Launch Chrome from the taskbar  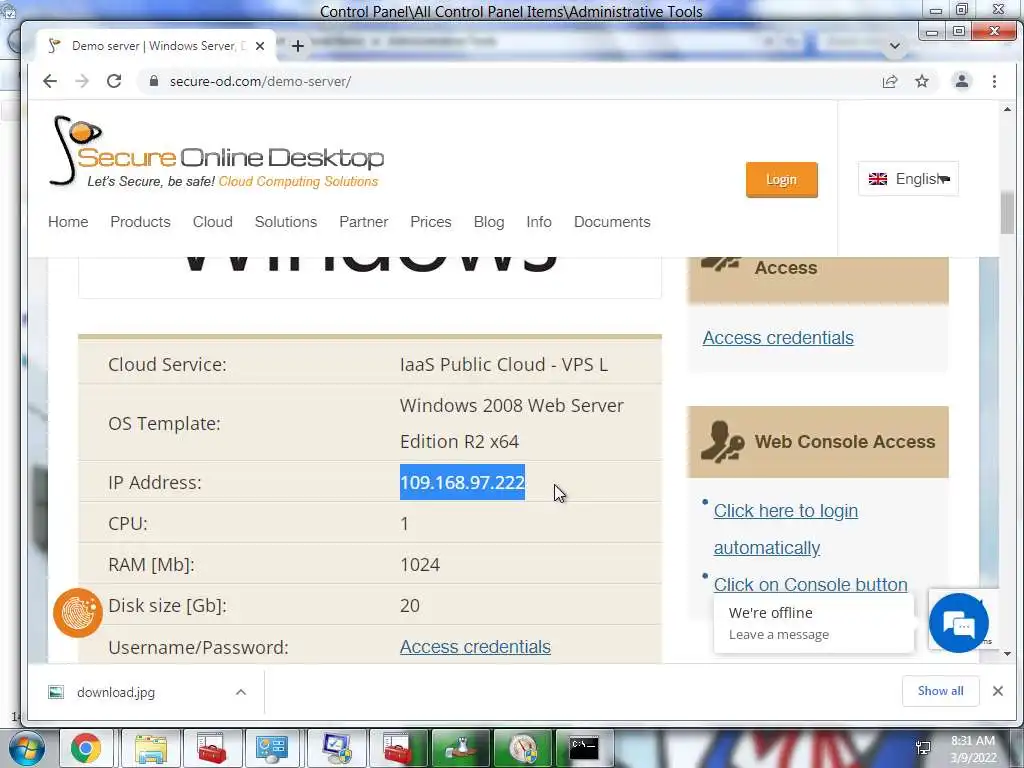click(86, 748)
